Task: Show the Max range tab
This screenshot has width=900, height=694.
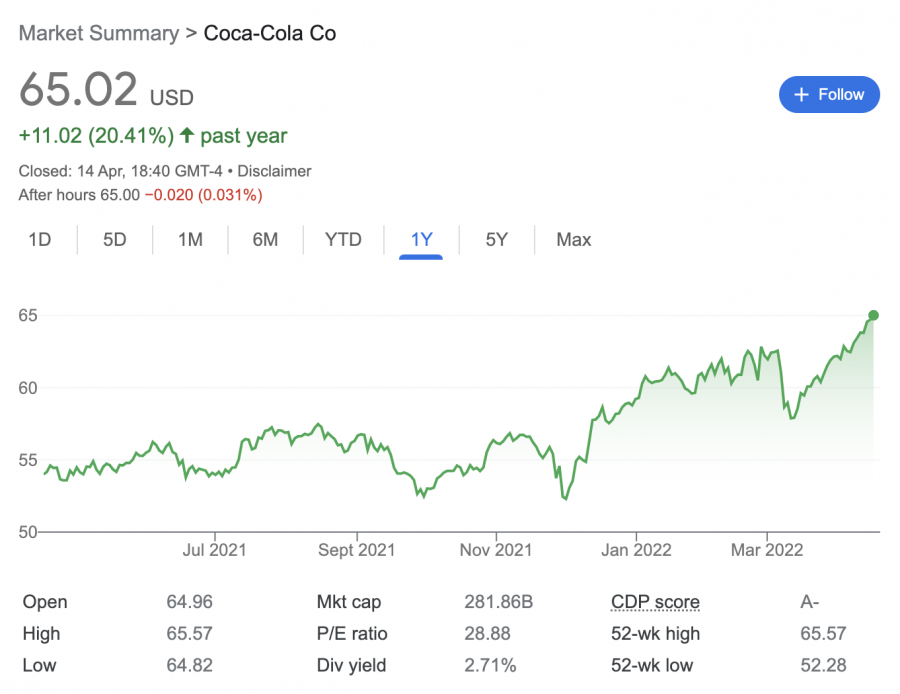Action: (x=573, y=239)
